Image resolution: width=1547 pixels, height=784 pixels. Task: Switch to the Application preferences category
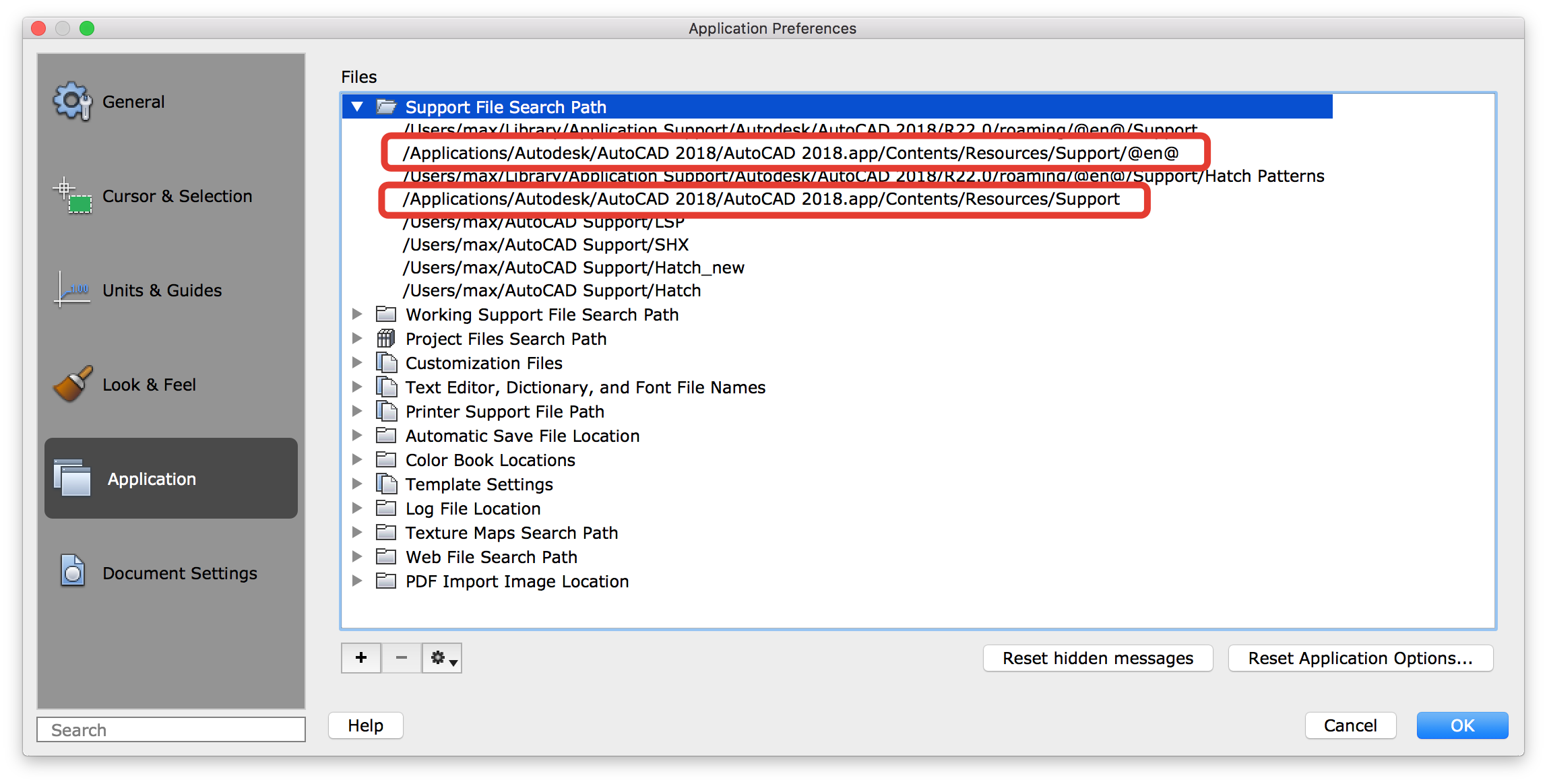pos(170,478)
